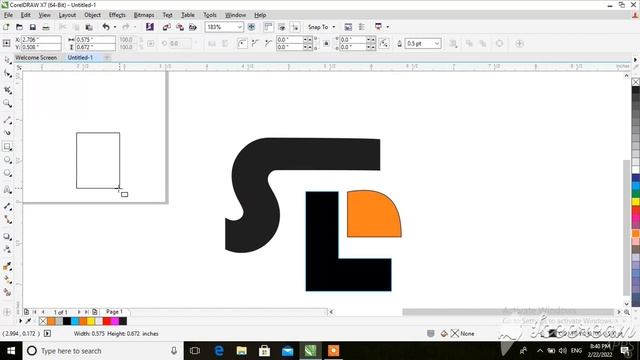Open the outline width dropdown showing 0.5 pt
The image size is (640, 360).
coord(437,43)
